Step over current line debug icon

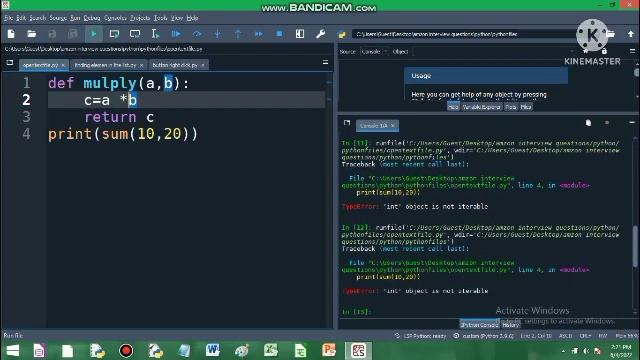197,34
